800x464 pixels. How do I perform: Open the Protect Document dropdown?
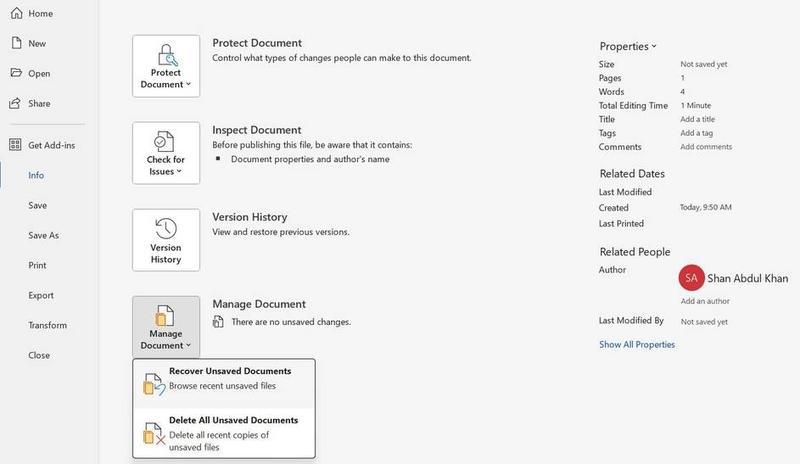(166, 67)
